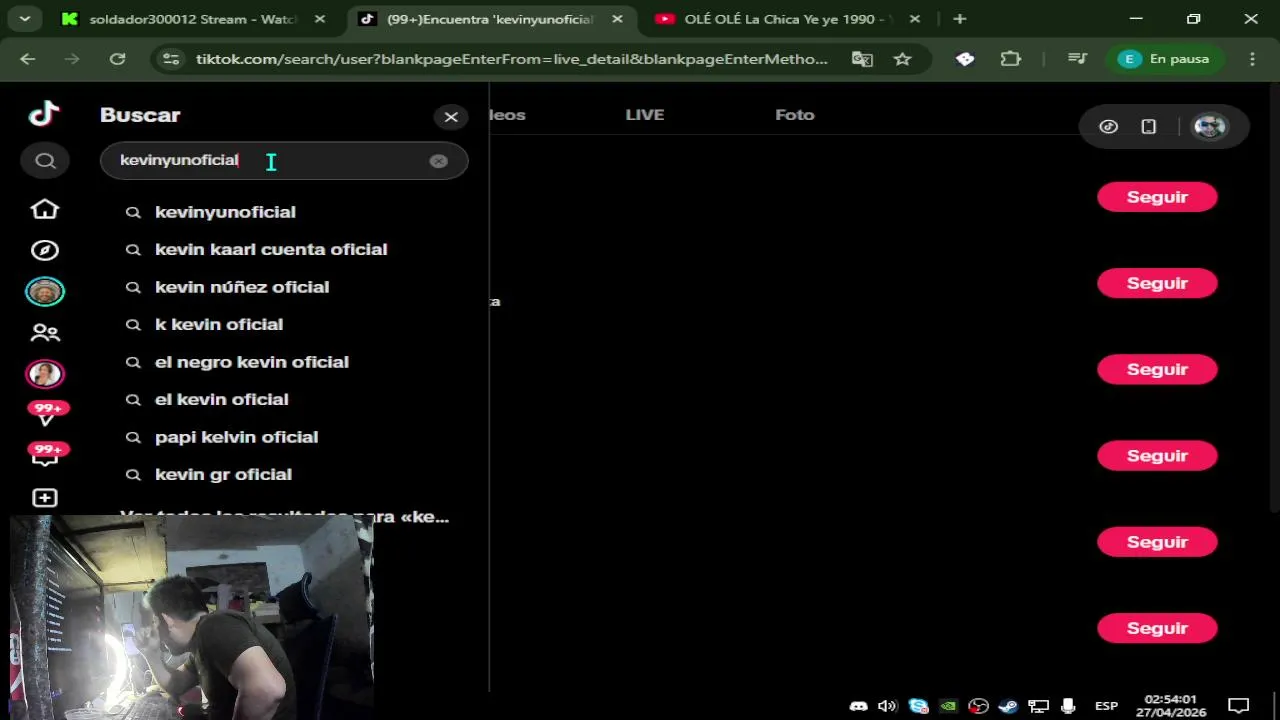Click the translate page icon

(862, 59)
